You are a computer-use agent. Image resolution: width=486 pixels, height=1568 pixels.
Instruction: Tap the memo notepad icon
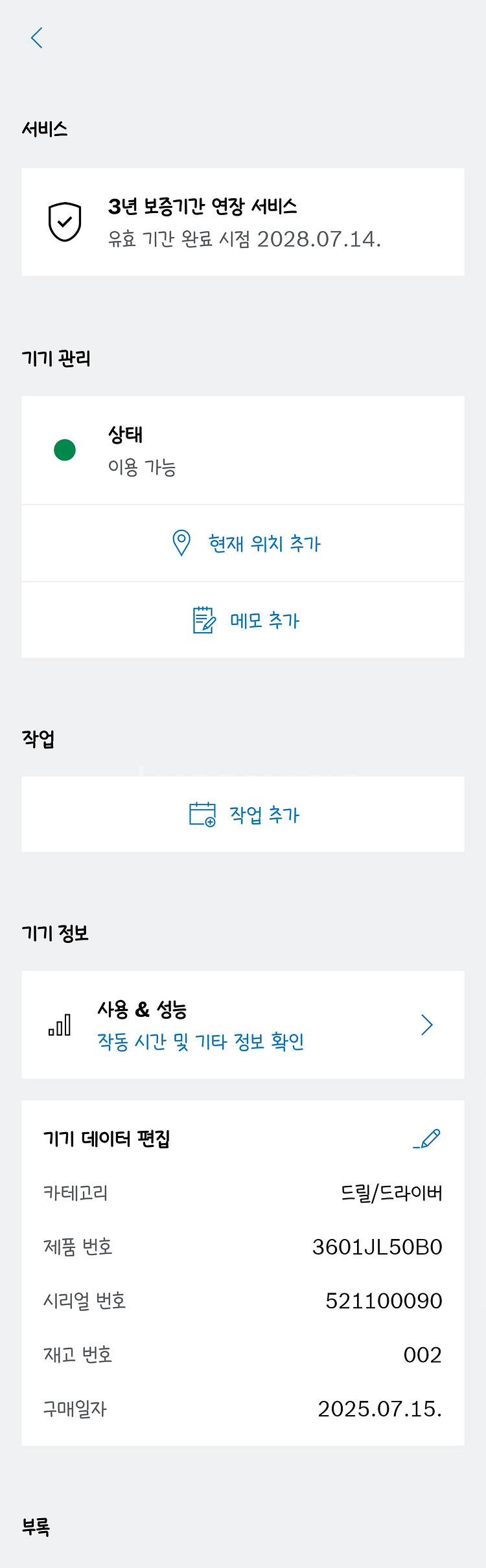(204, 620)
